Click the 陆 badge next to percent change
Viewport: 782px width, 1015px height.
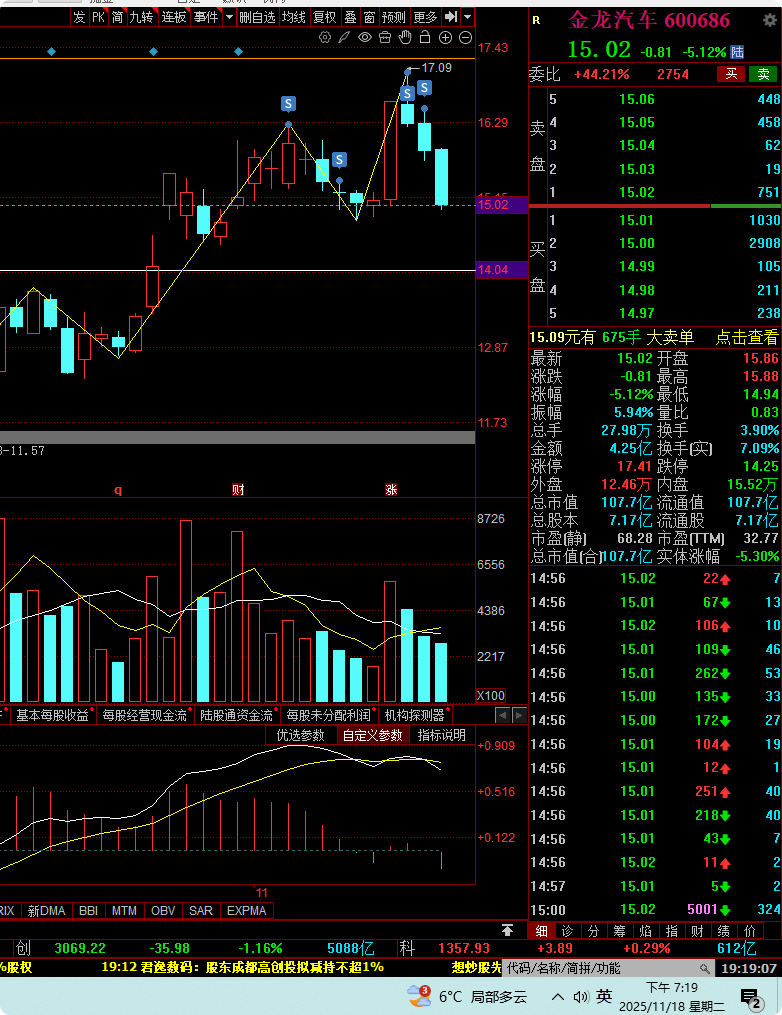737,52
